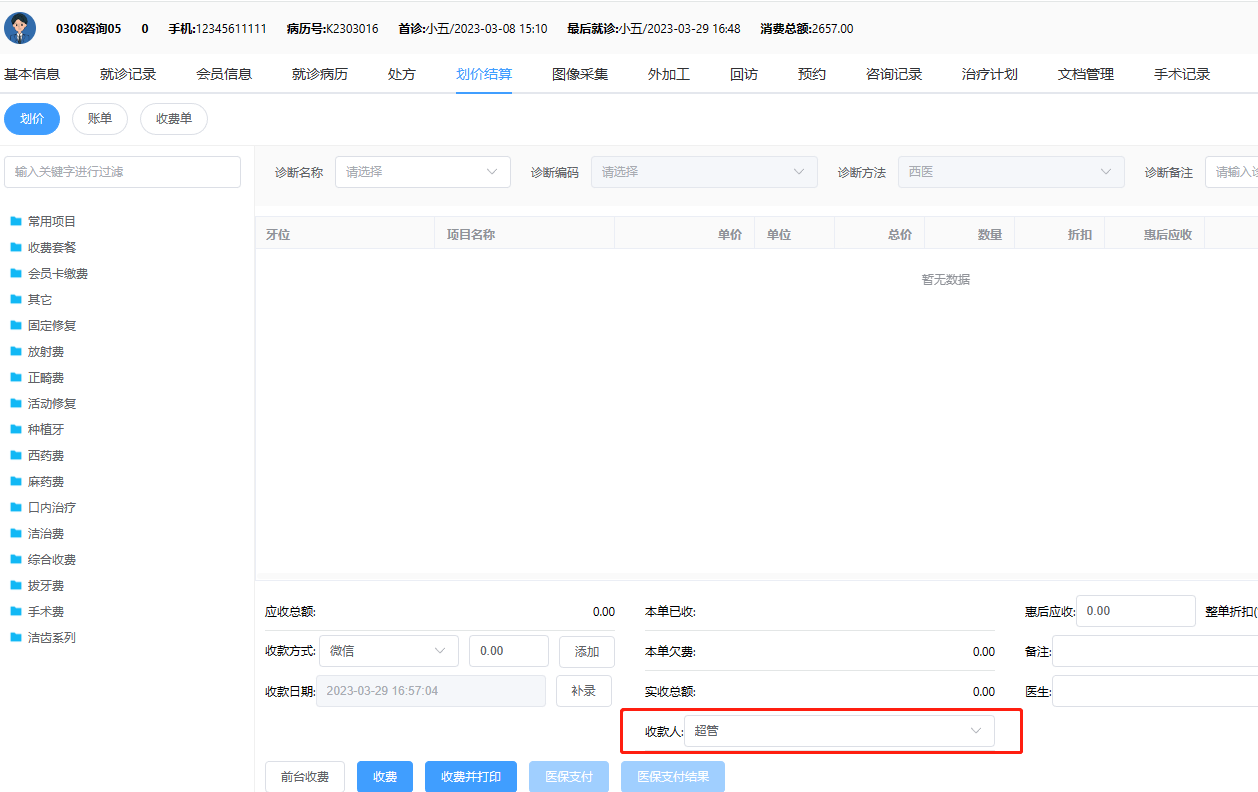Click the 会员卡缴费 folder icon
Viewport: 1258px width, 792px height.
pos(16,273)
